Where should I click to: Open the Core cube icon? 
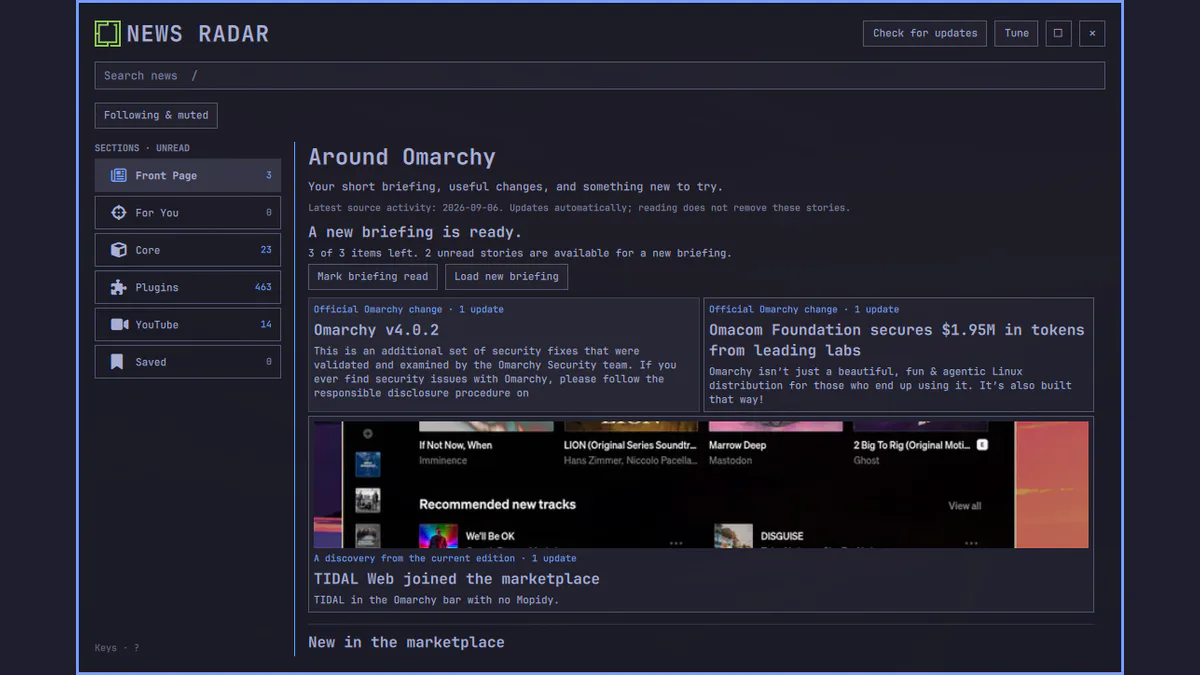[x=118, y=250]
